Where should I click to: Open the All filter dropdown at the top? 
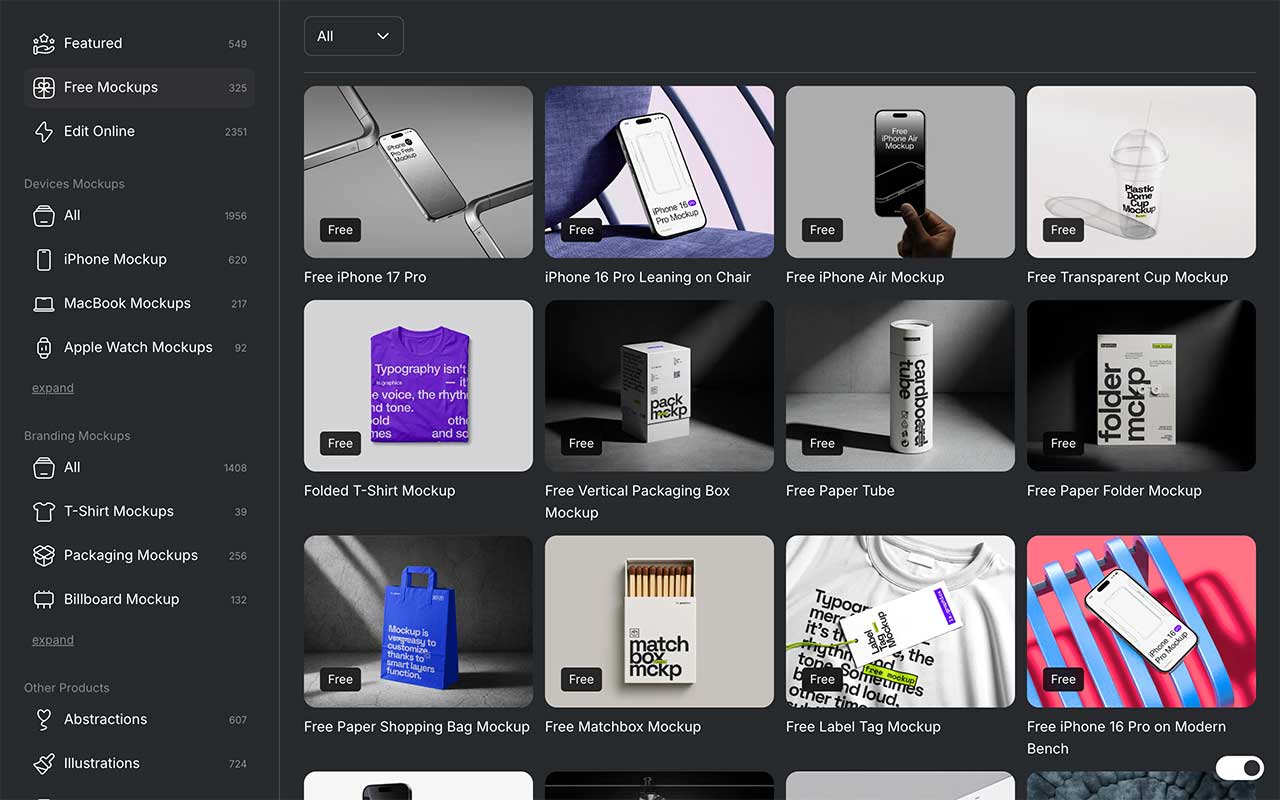(x=353, y=35)
